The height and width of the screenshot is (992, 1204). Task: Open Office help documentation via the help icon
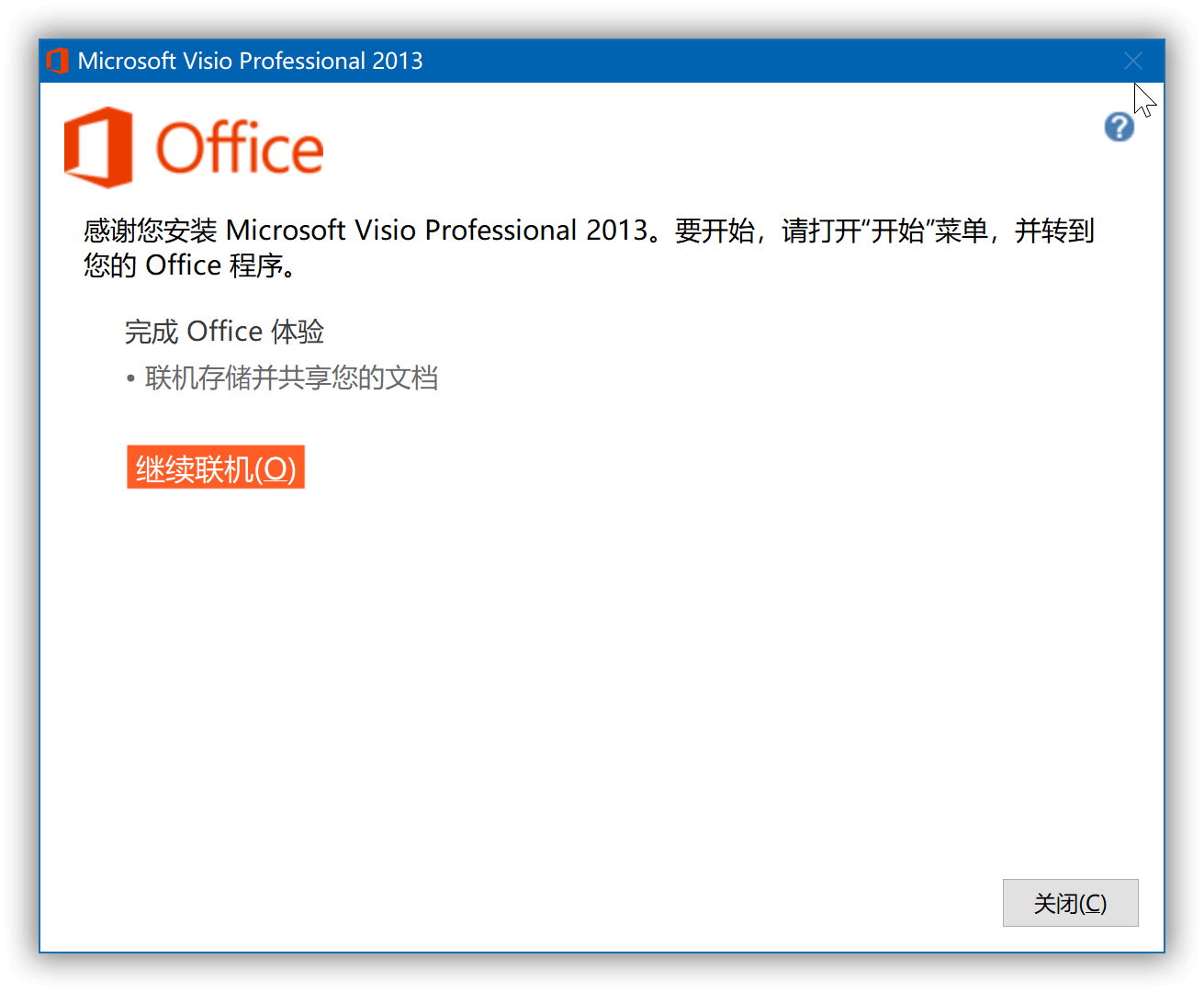(x=1119, y=127)
